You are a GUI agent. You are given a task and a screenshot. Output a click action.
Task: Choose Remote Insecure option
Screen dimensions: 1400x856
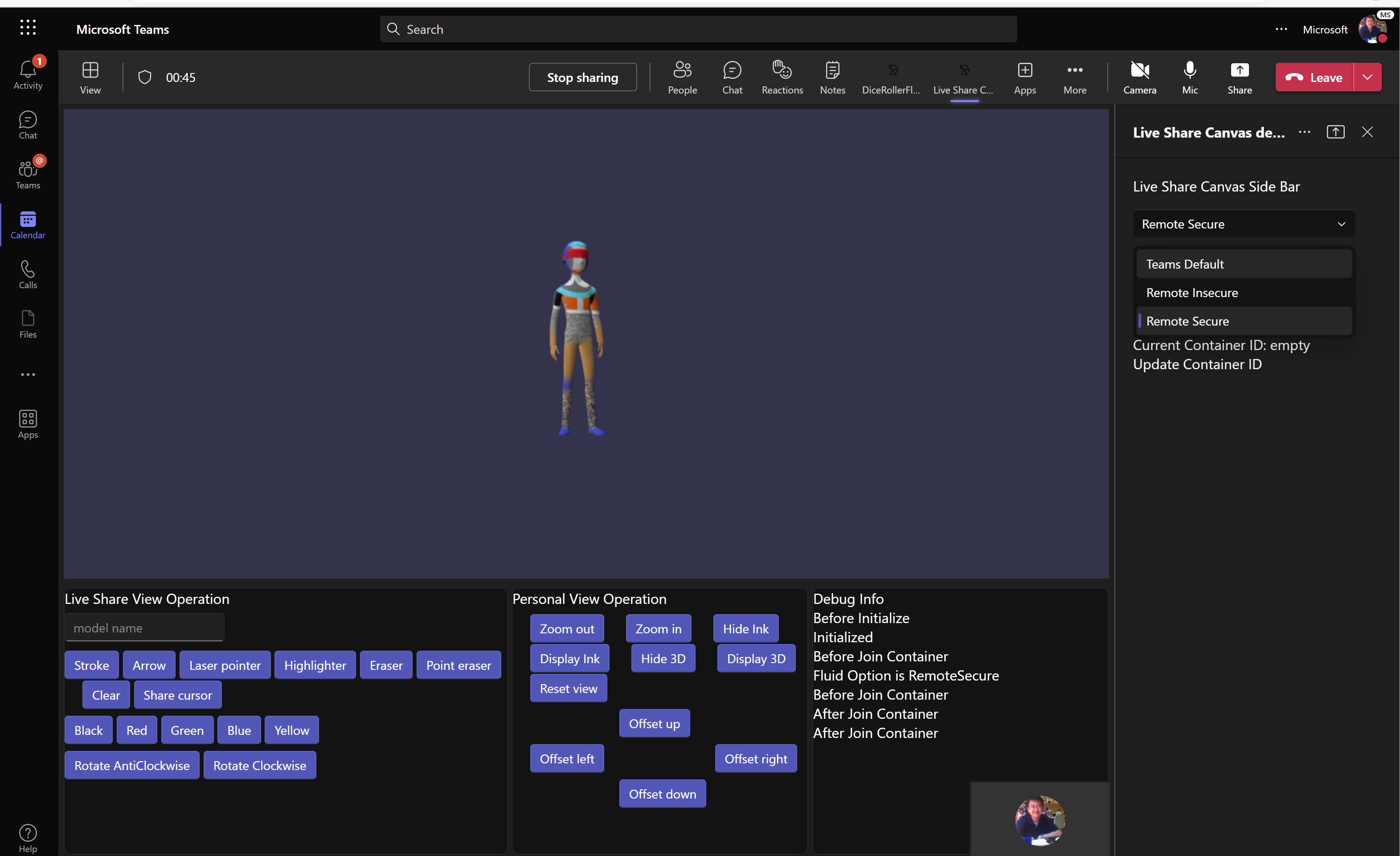(1244, 293)
